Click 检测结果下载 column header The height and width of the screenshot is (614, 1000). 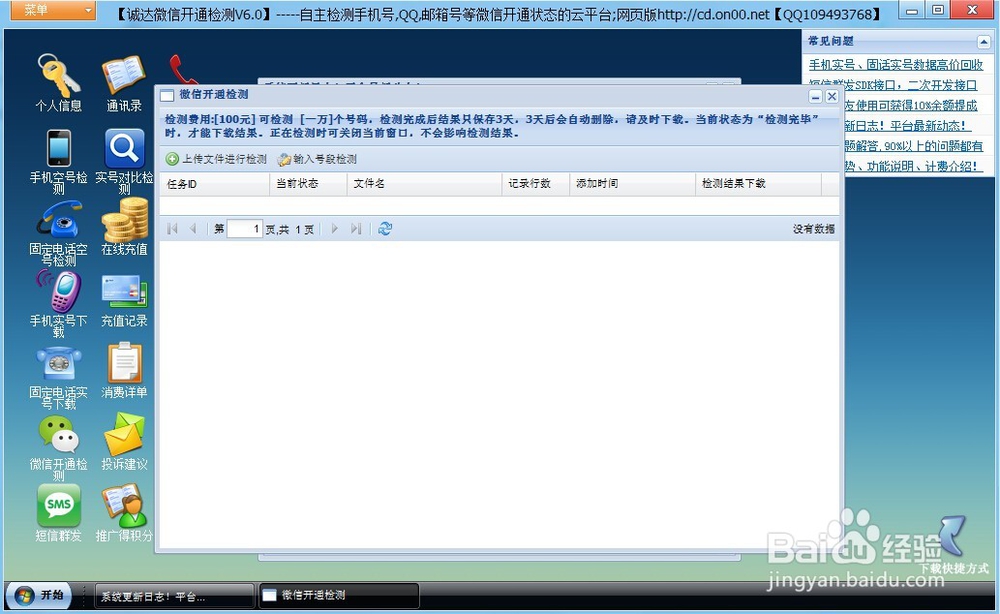pyautogui.click(x=758, y=184)
